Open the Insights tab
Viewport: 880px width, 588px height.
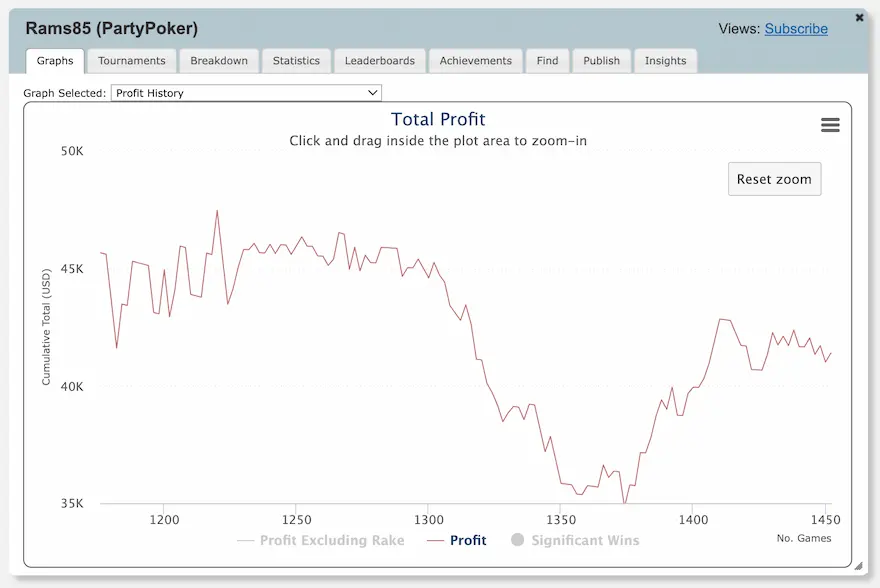click(x=666, y=61)
